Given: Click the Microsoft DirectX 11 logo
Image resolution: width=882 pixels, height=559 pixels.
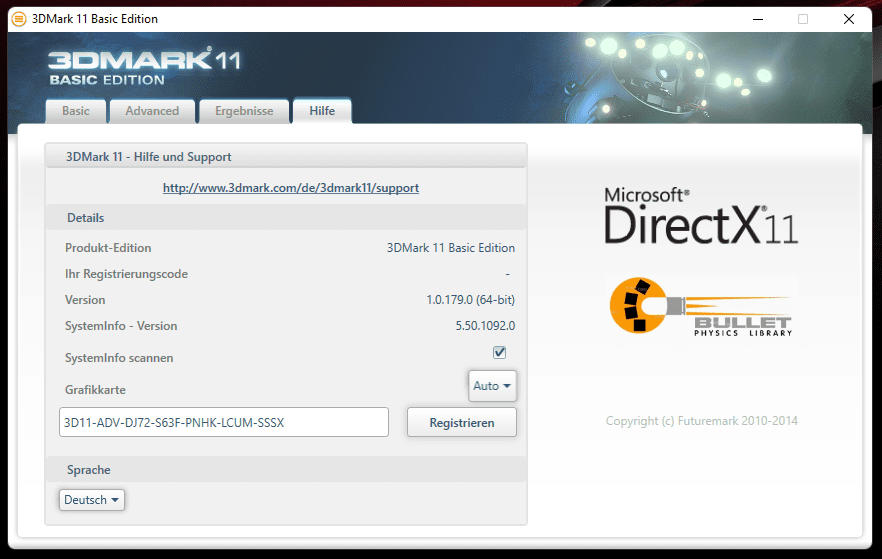Looking at the screenshot, I should click(701, 216).
